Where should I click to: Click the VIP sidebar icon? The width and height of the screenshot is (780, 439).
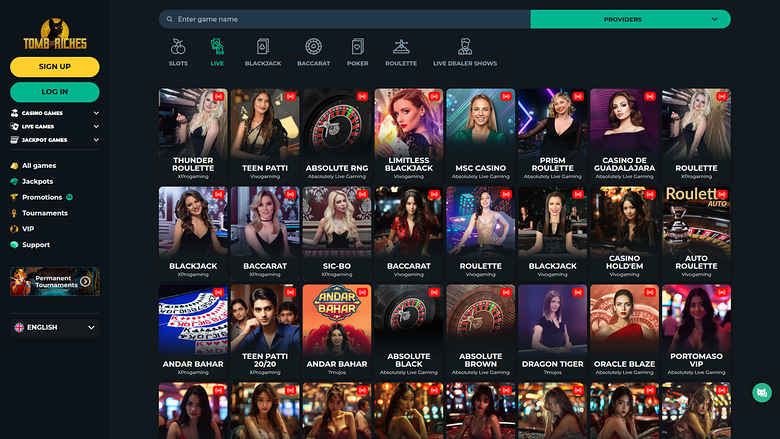click(14, 229)
